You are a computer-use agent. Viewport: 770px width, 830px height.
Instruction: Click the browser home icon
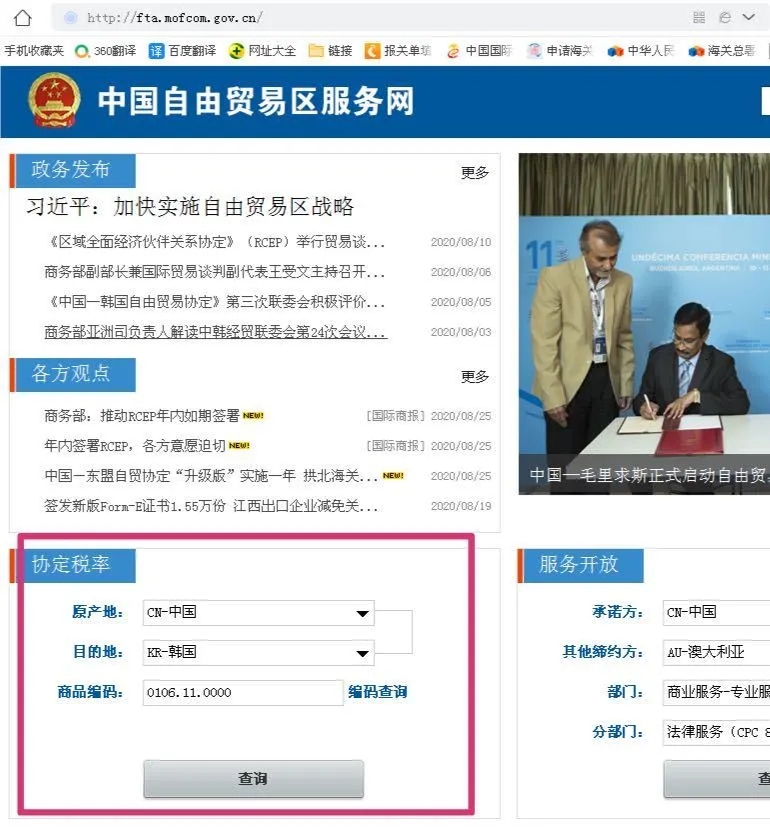[22, 18]
